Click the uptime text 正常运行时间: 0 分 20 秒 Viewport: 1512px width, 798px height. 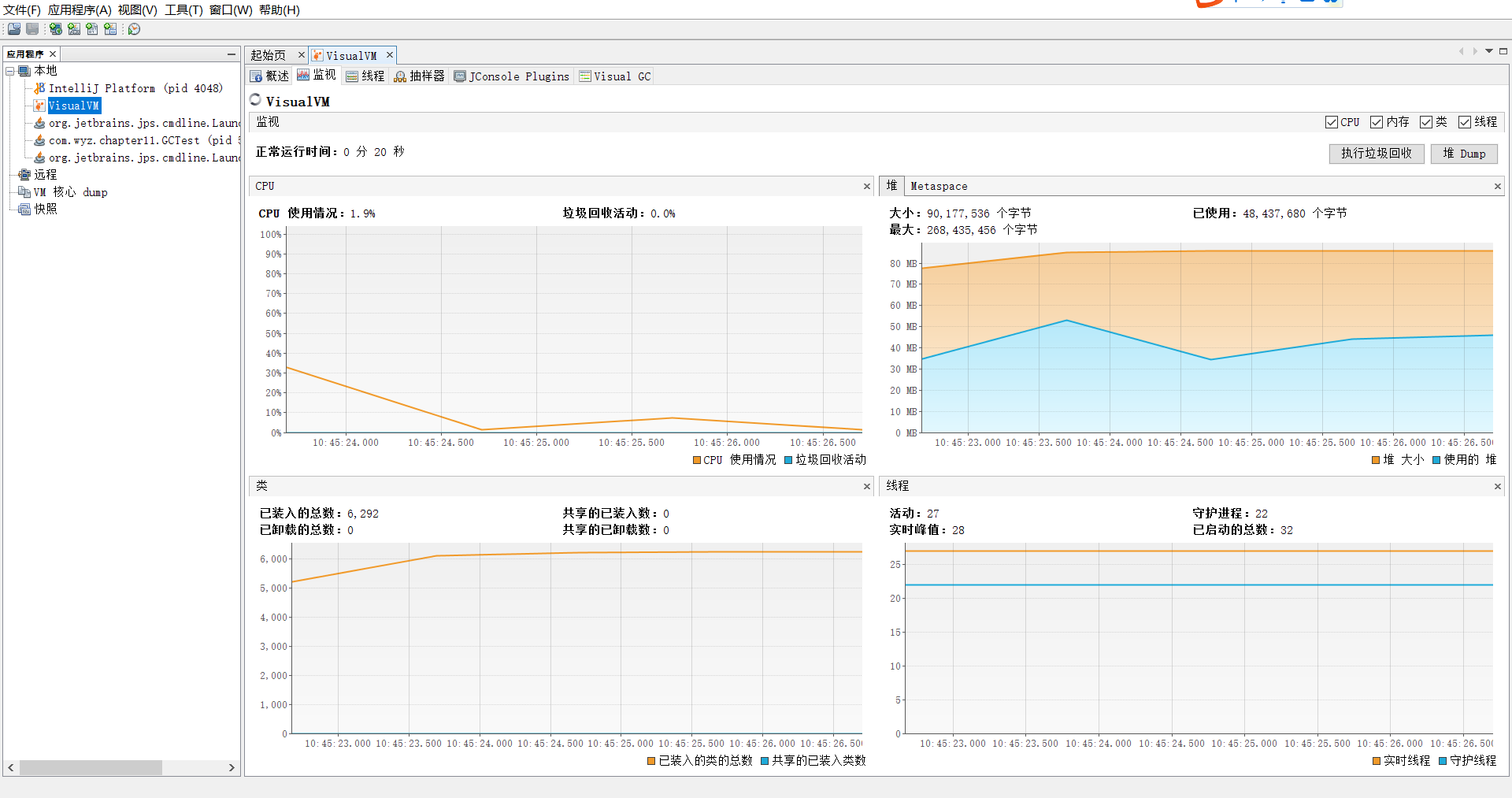point(330,152)
